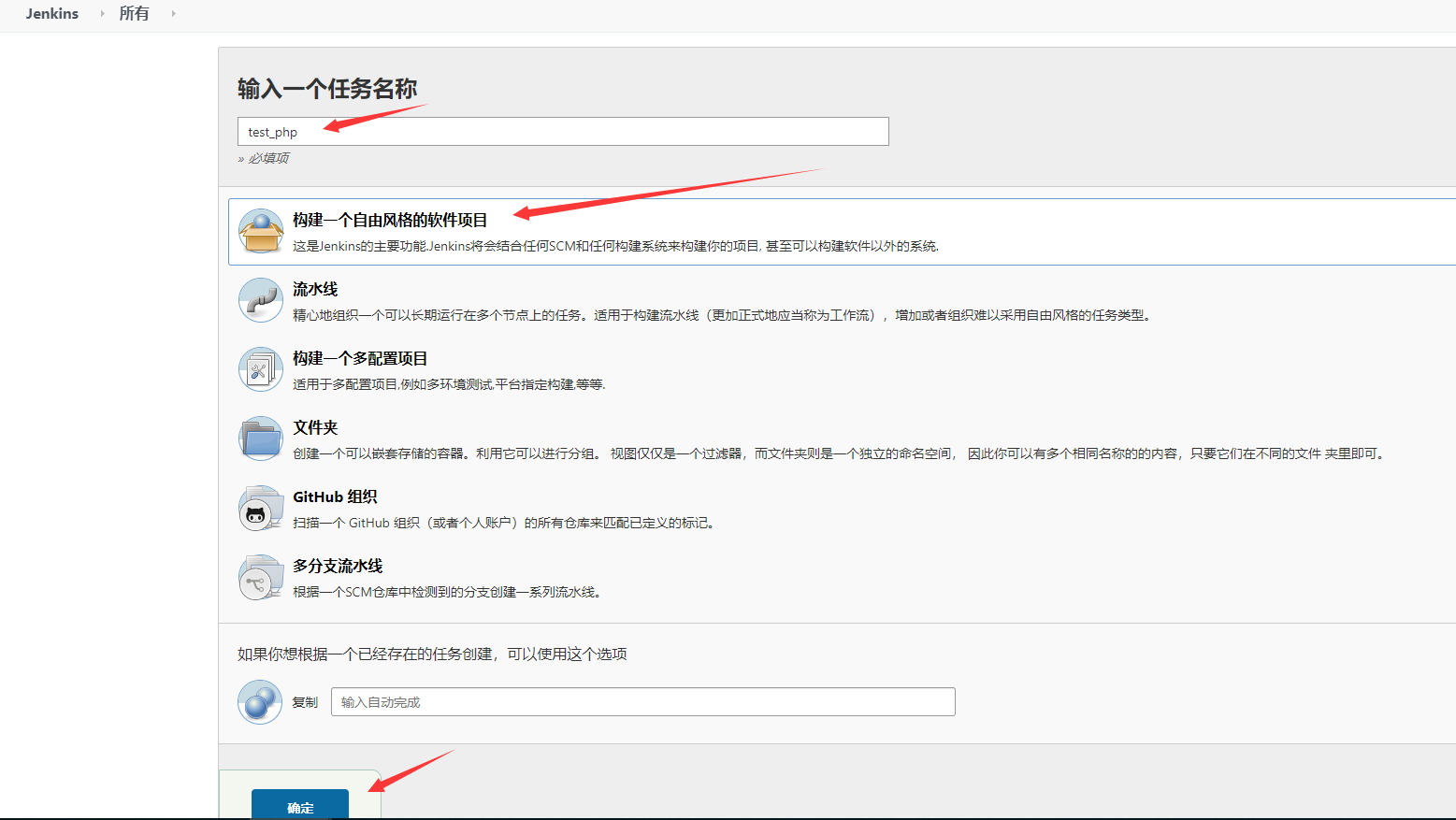This screenshot has width=1456, height=820.
Task: Focus the task name field containing test_php
Action: tap(563, 131)
